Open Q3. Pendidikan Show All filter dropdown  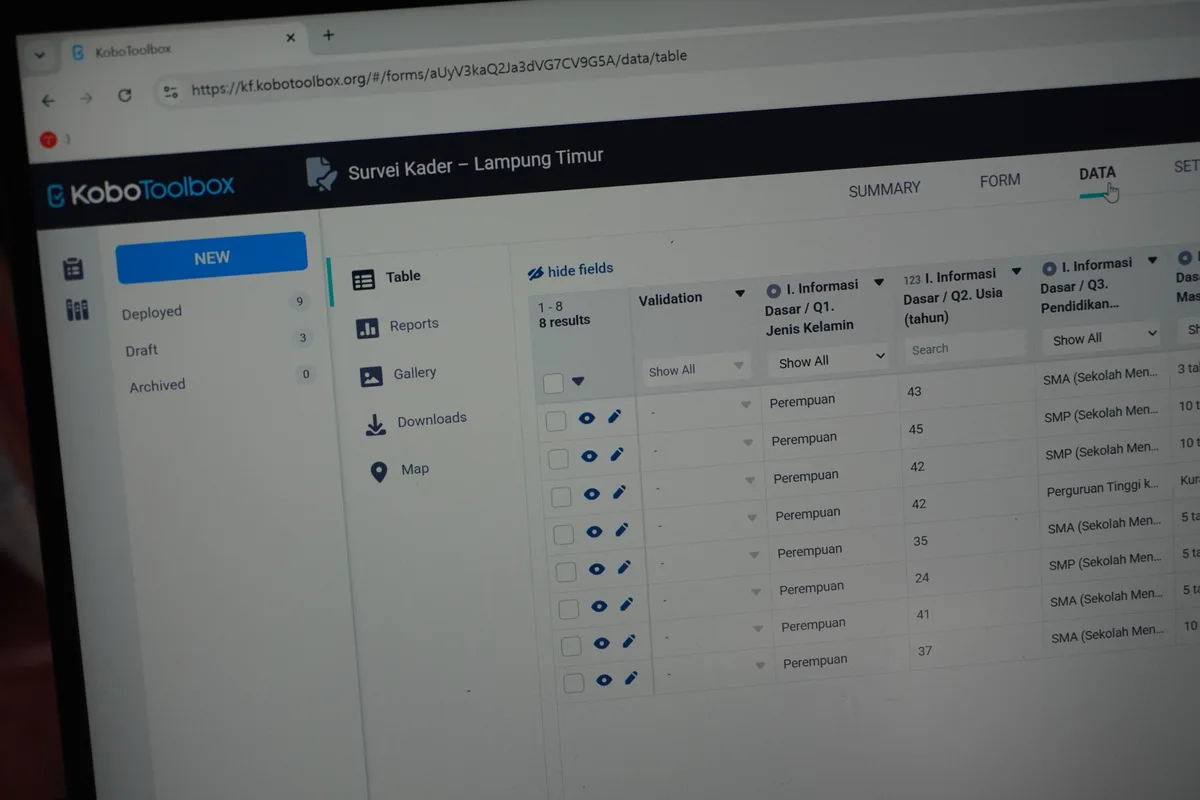pos(1103,338)
